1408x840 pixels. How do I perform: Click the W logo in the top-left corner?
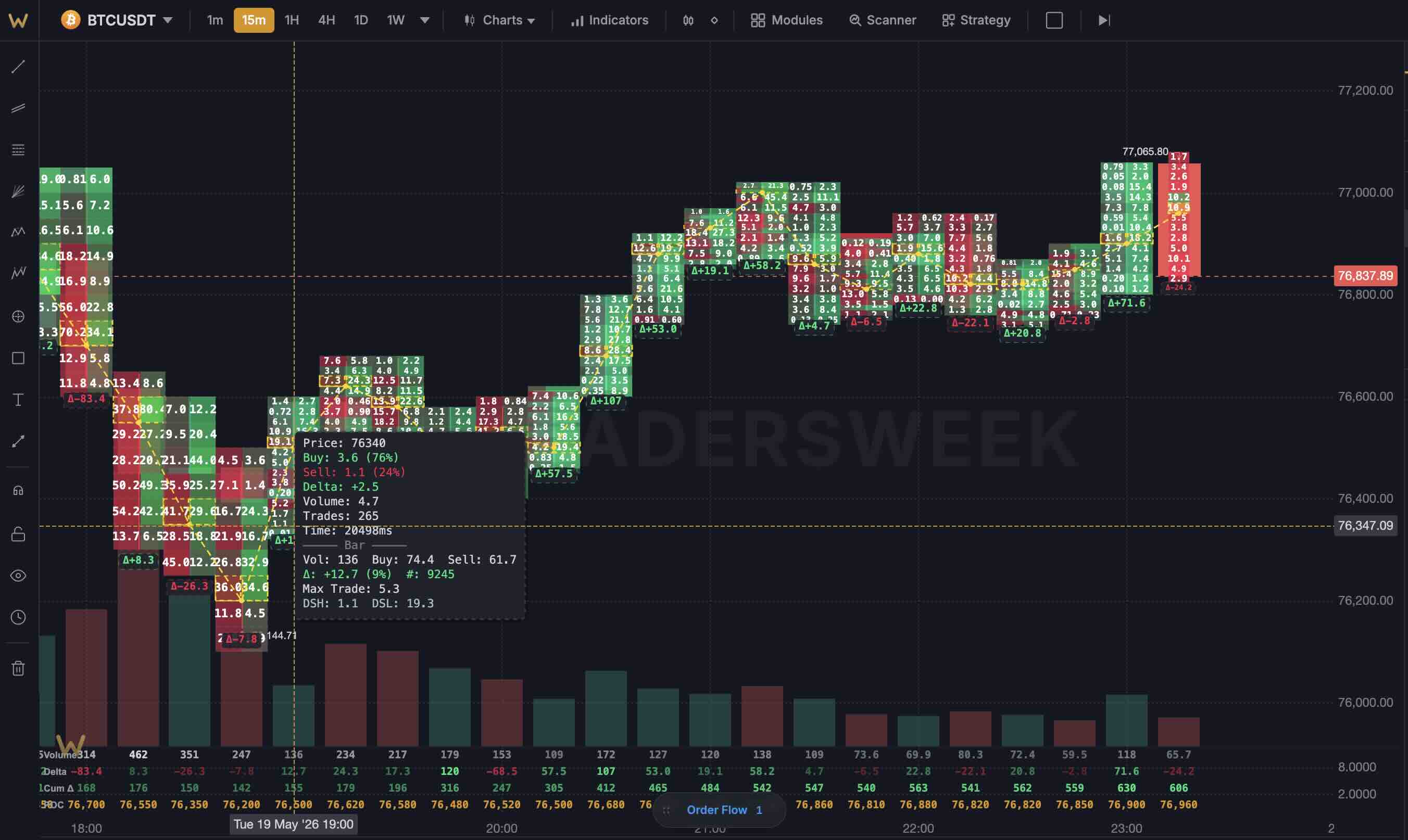pyautogui.click(x=18, y=20)
